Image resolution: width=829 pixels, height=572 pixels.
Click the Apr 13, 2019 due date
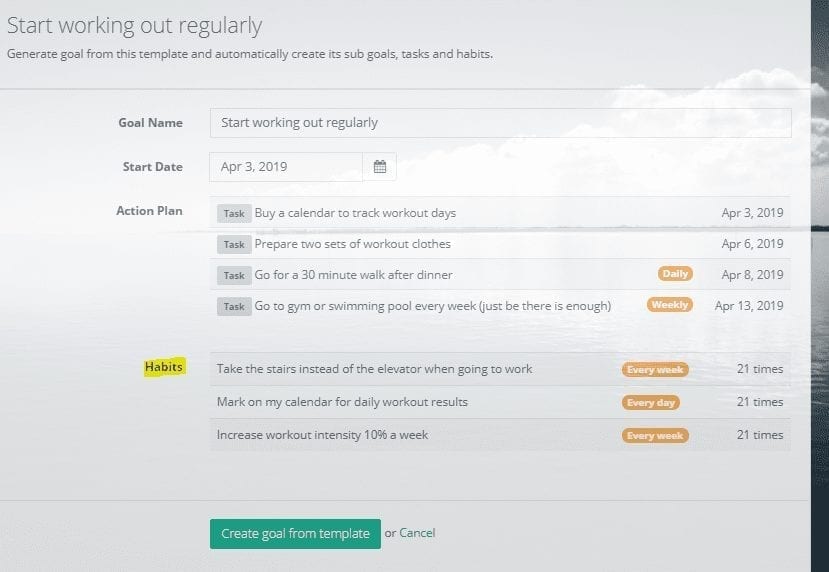749,306
